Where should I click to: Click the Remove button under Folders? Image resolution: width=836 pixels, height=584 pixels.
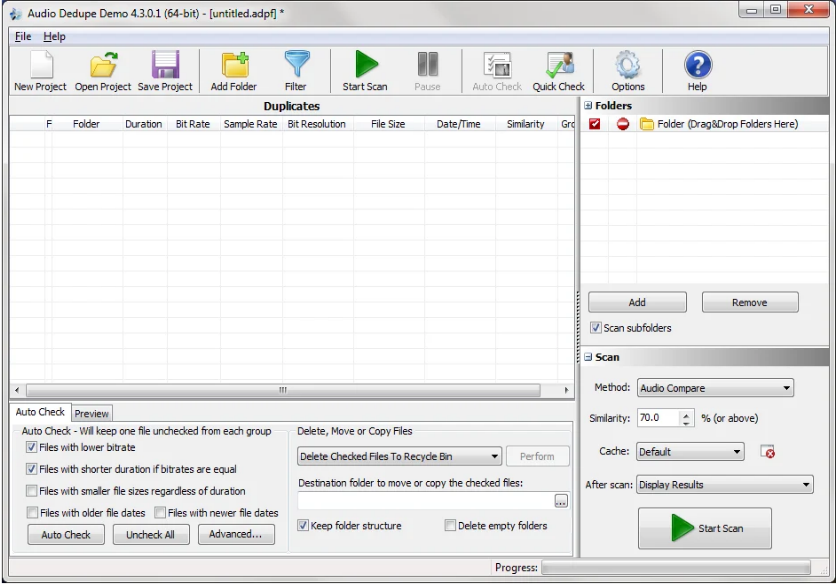coord(750,302)
